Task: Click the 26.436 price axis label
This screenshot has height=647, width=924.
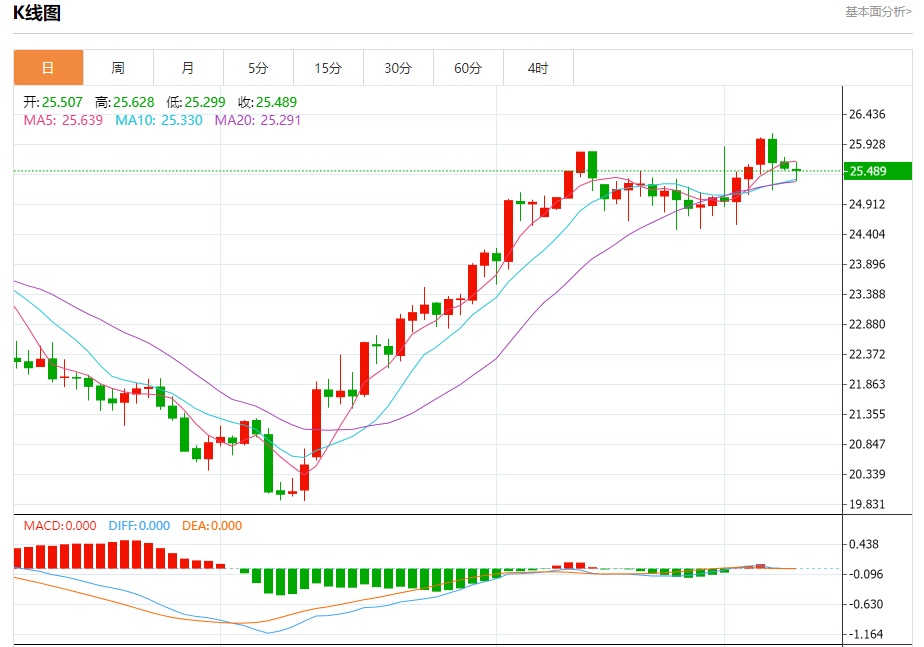Action: [x=867, y=114]
